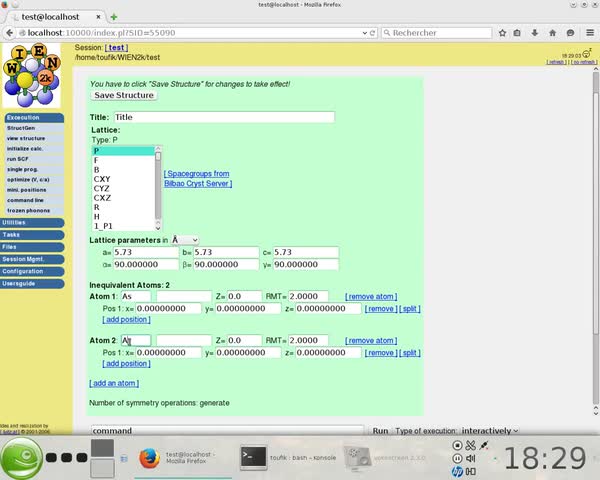Image resolution: width=600 pixels, height=480 pixels.
Task: Click the Atom 1 RMT field
Action: (308, 296)
